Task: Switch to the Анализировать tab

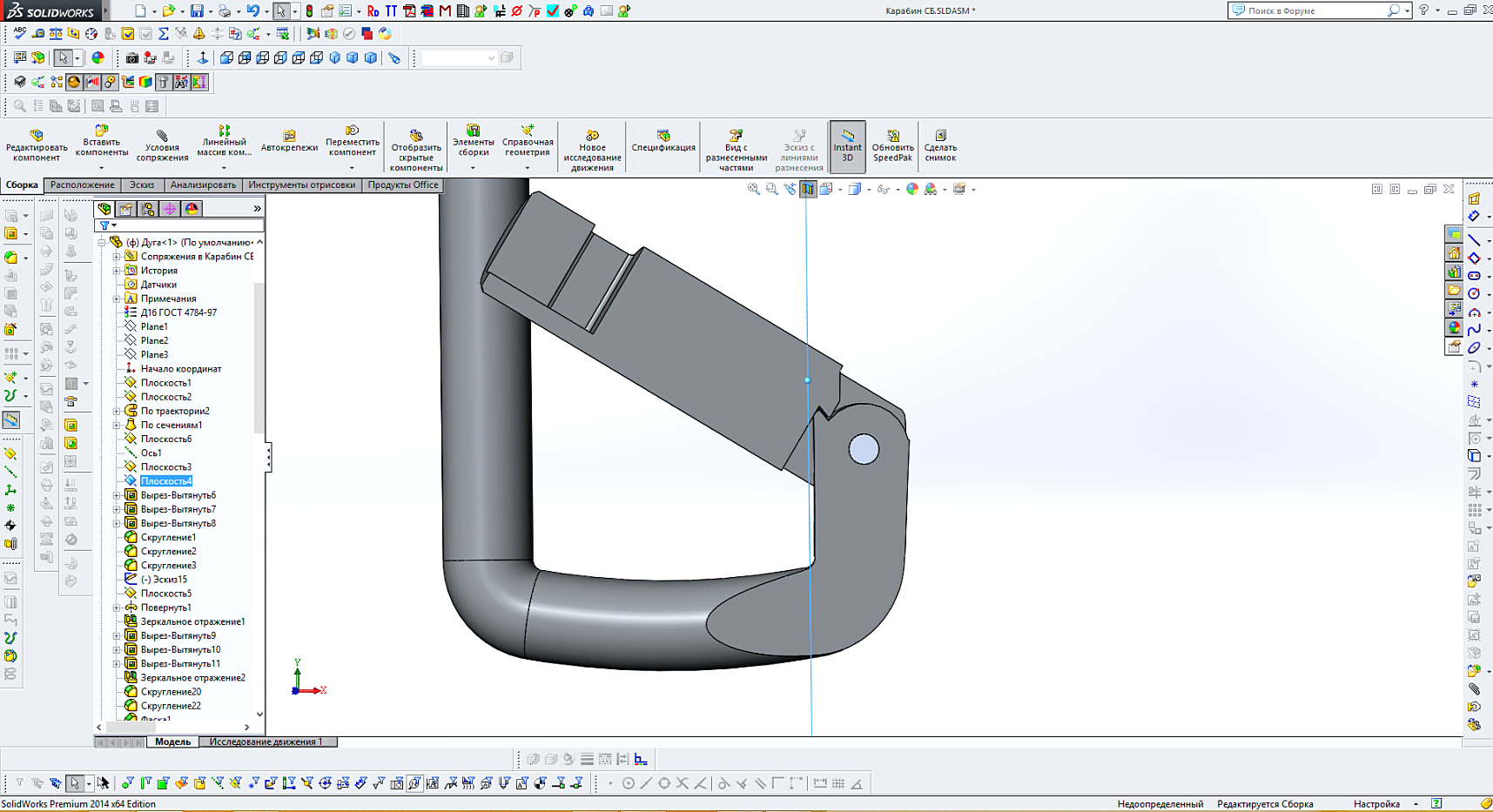Action: tap(203, 185)
